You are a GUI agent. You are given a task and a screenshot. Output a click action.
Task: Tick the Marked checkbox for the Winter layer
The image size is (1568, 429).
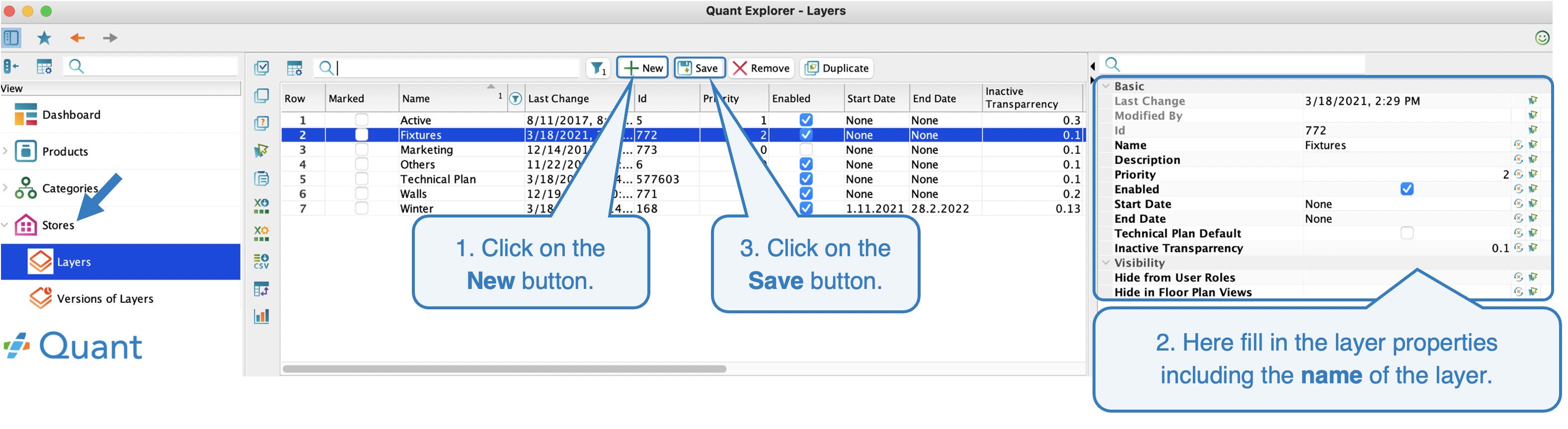362,208
